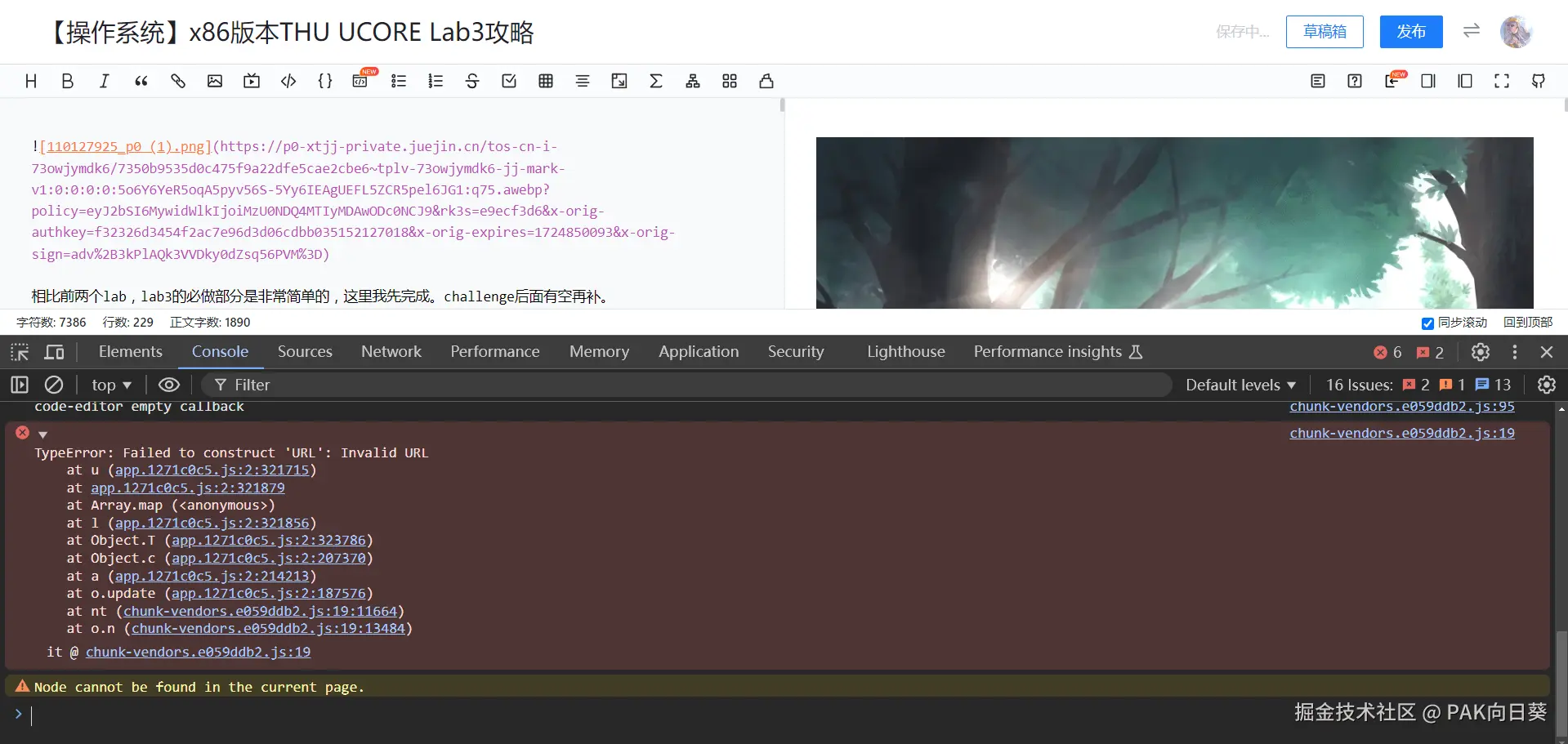Screen dimensions: 1568x744
Task: Open the top JavaScript context dropdown
Action: tap(111, 385)
